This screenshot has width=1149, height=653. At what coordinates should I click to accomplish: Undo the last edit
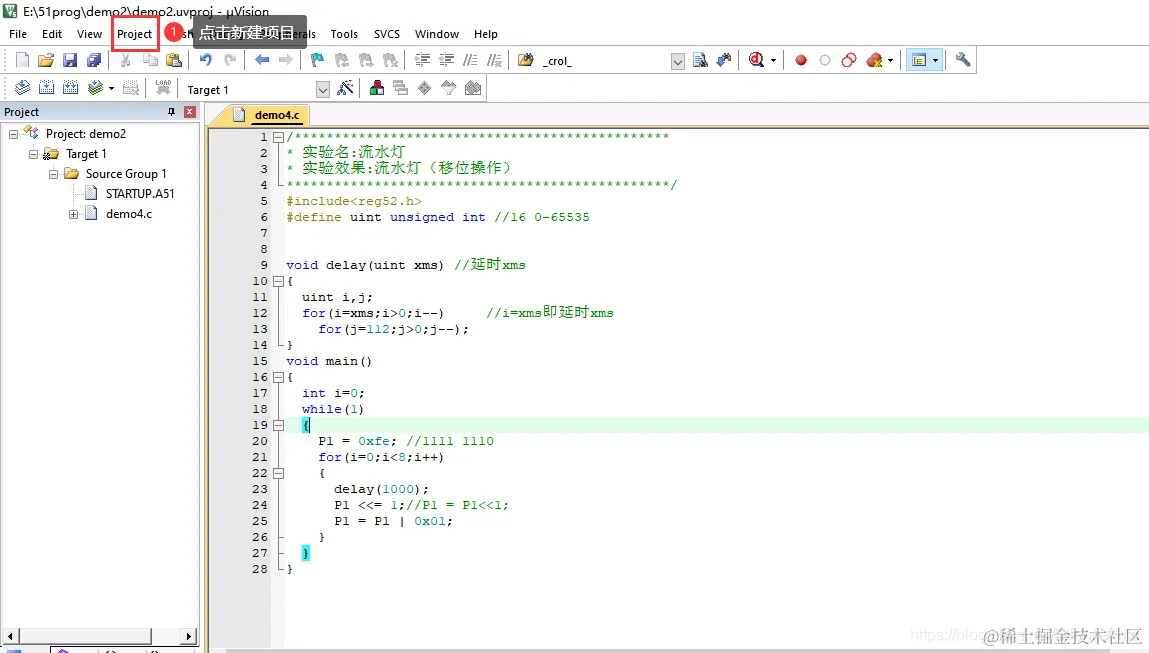(x=206, y=60)
